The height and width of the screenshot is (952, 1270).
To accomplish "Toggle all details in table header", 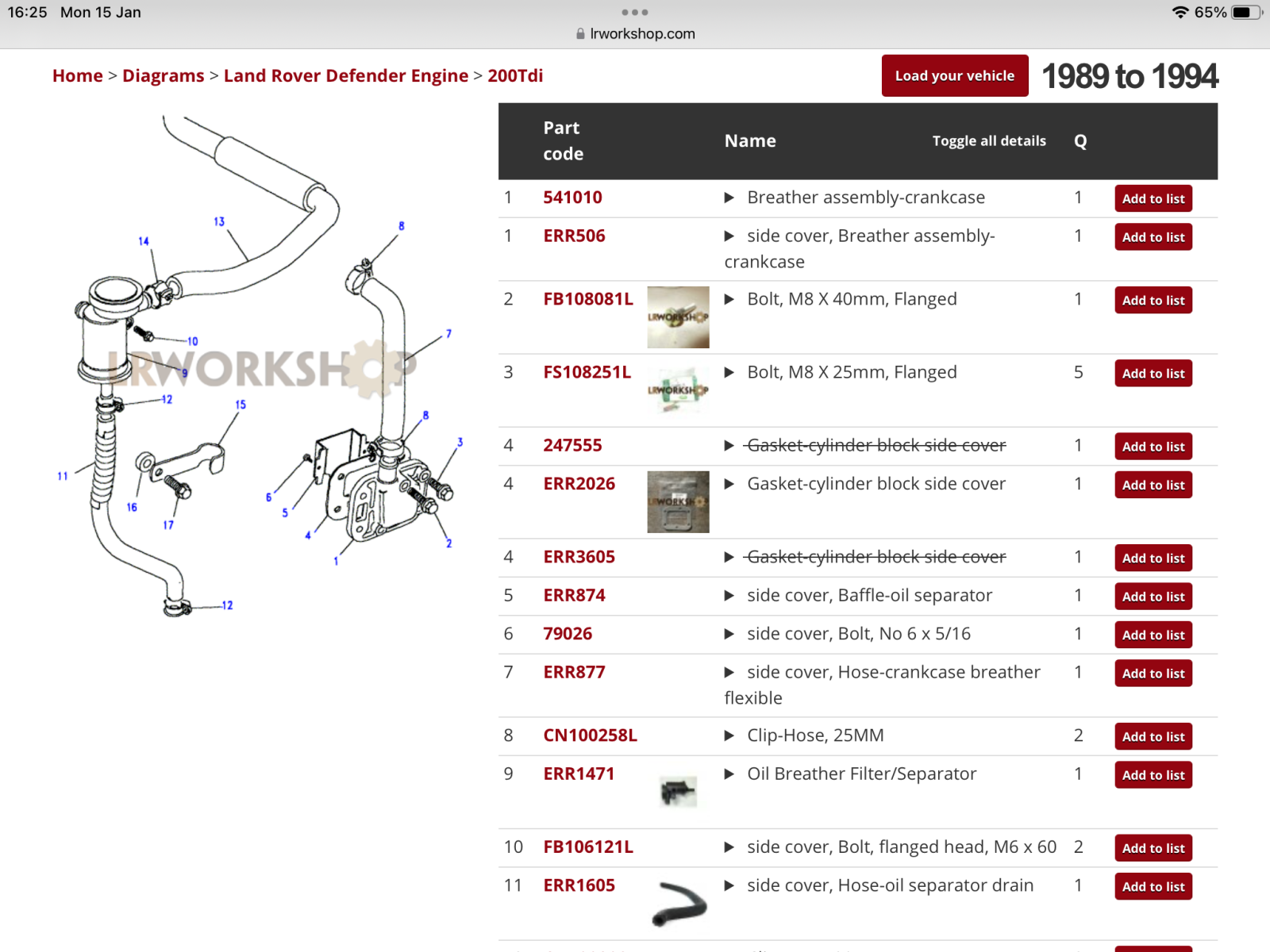I will click(x=989, y=140).
